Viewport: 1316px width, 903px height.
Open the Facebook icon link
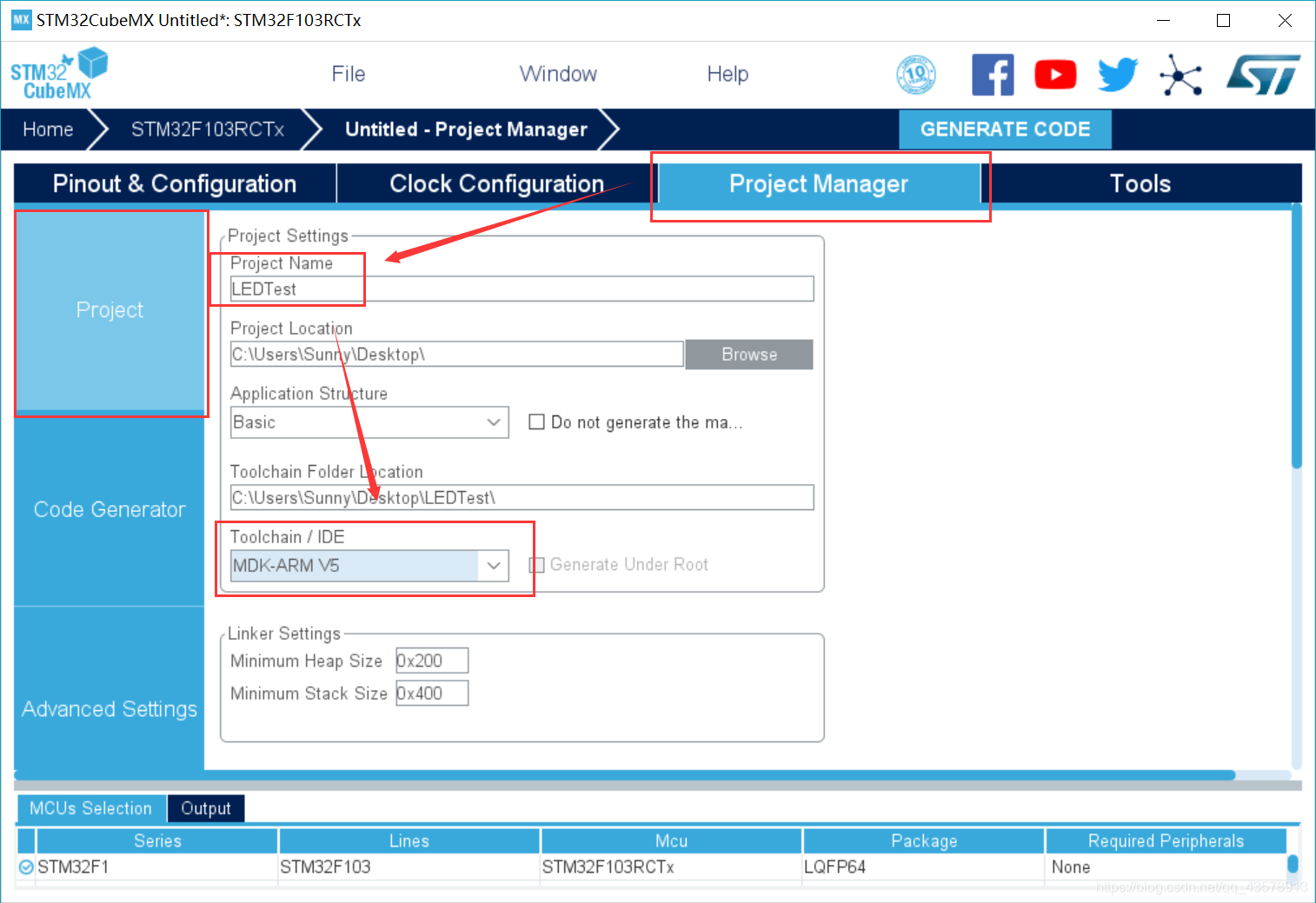click(993, 75)
